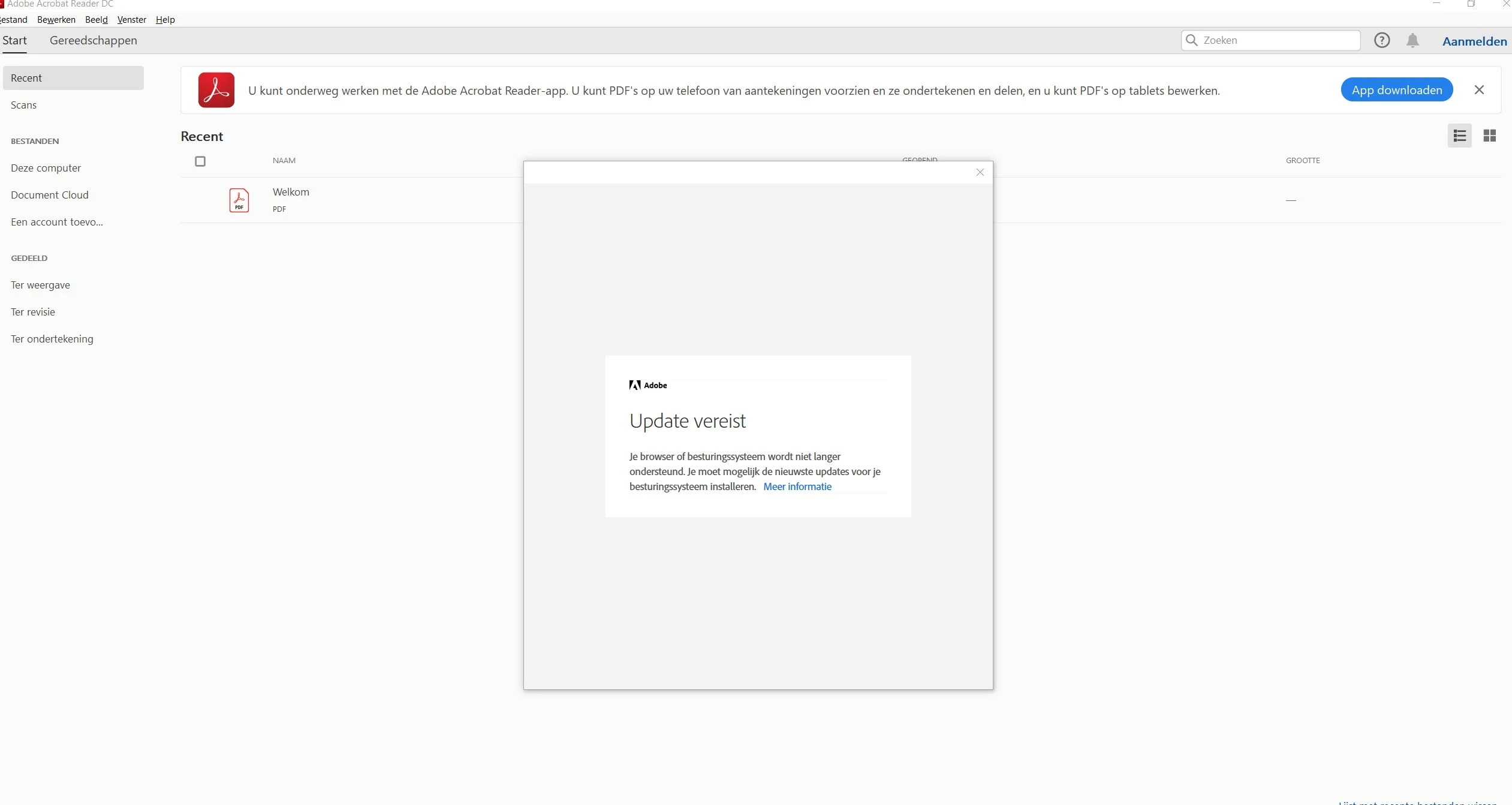Click the Adobe Acrobat banner logo
Screen dimensions: 1512x805
click(x=216, y=90)
